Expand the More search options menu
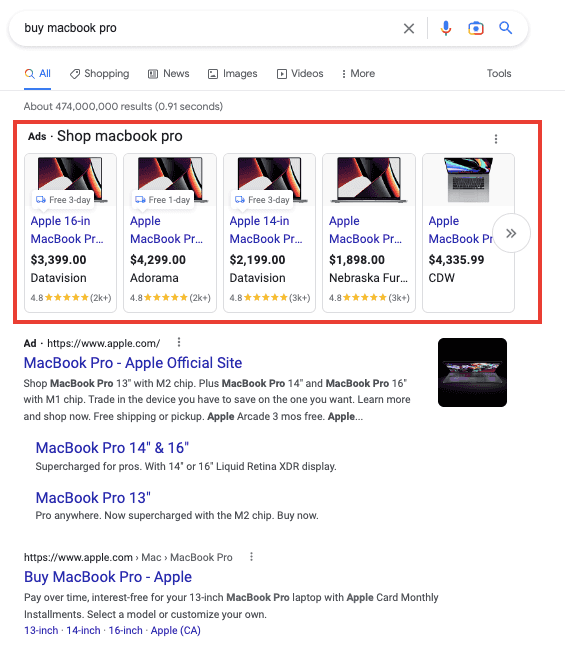The width and height of the screenshot is (565, 650). 358,74
